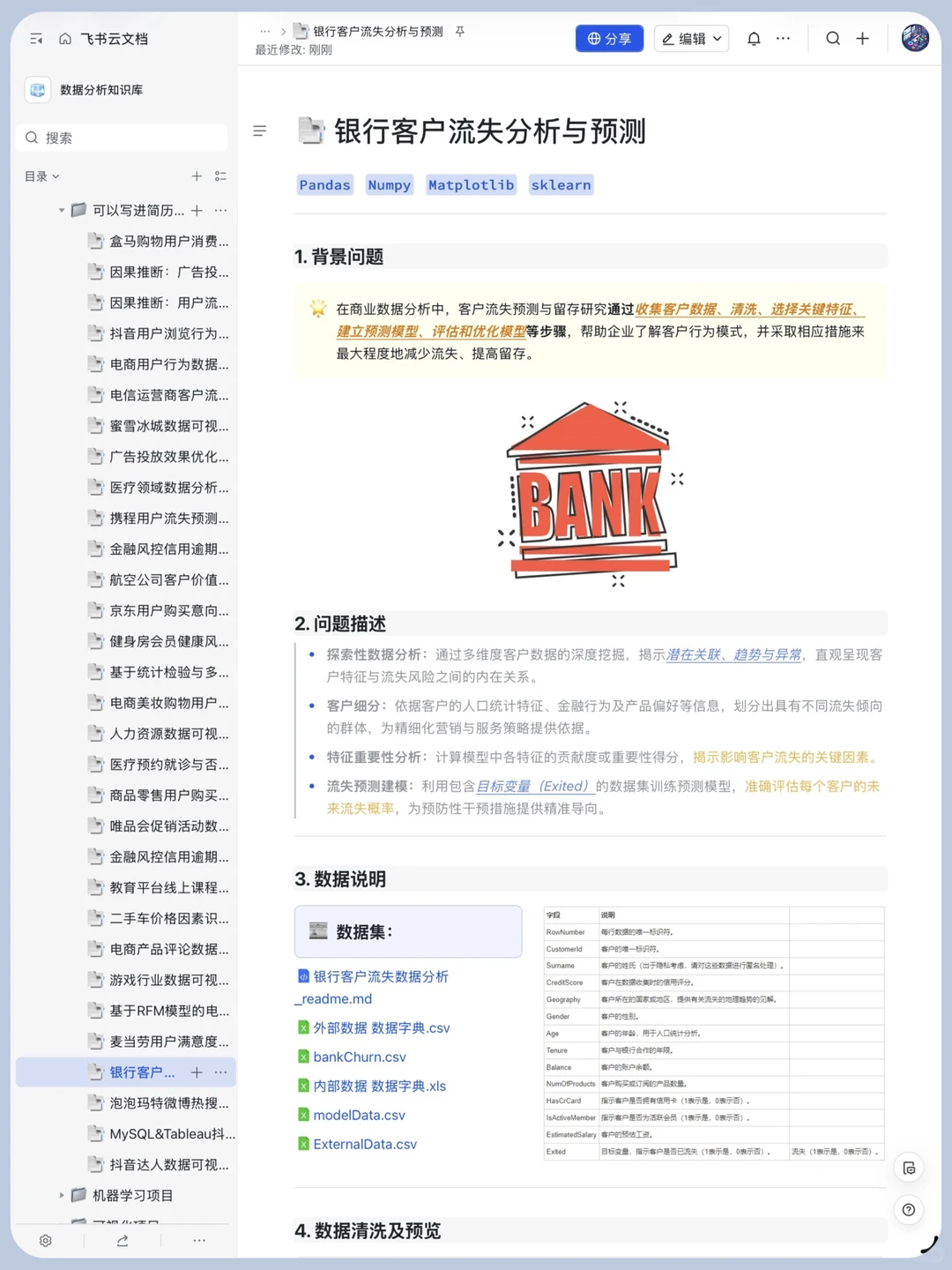Click the share arrow icon at sidebar bottom
This screenshot has width=952, height=1270.
123,1241
